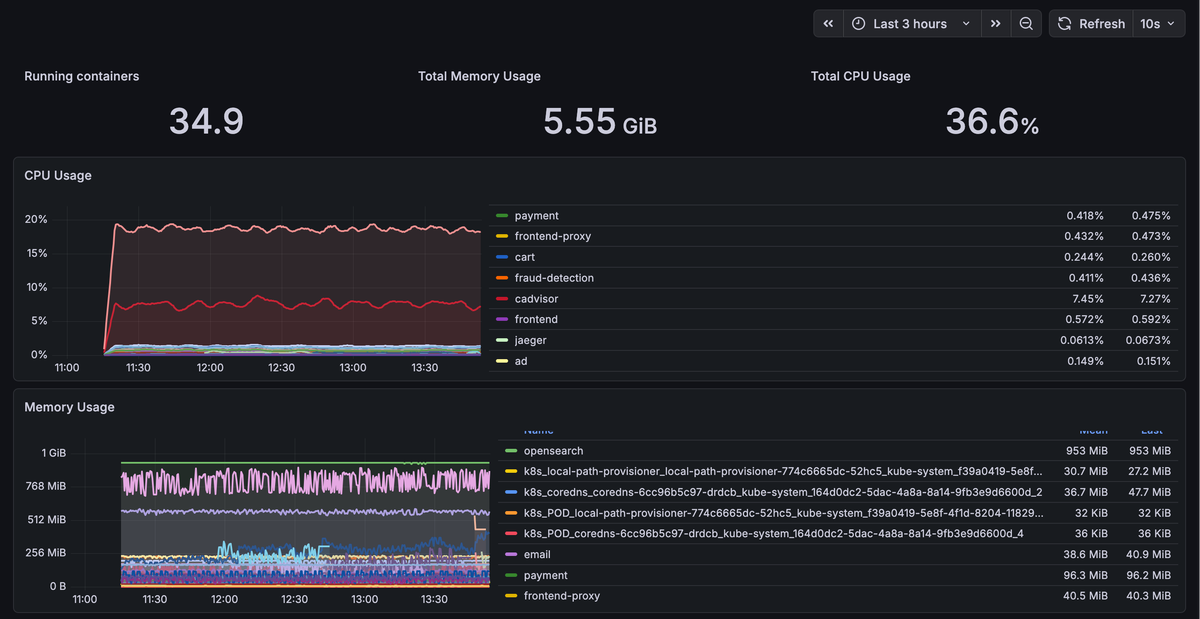Open the Total Memory Usage panel title

479,77
